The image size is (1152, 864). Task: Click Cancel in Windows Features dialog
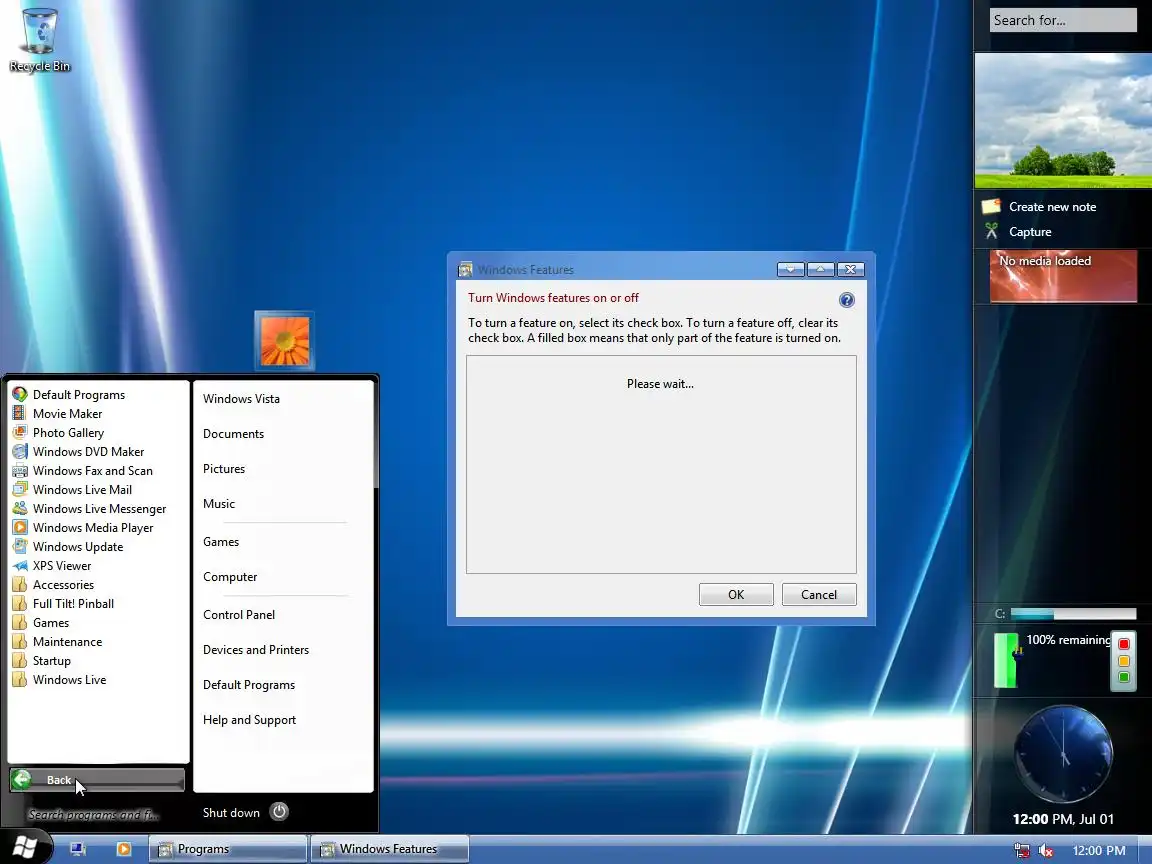(x=819, y=594)
